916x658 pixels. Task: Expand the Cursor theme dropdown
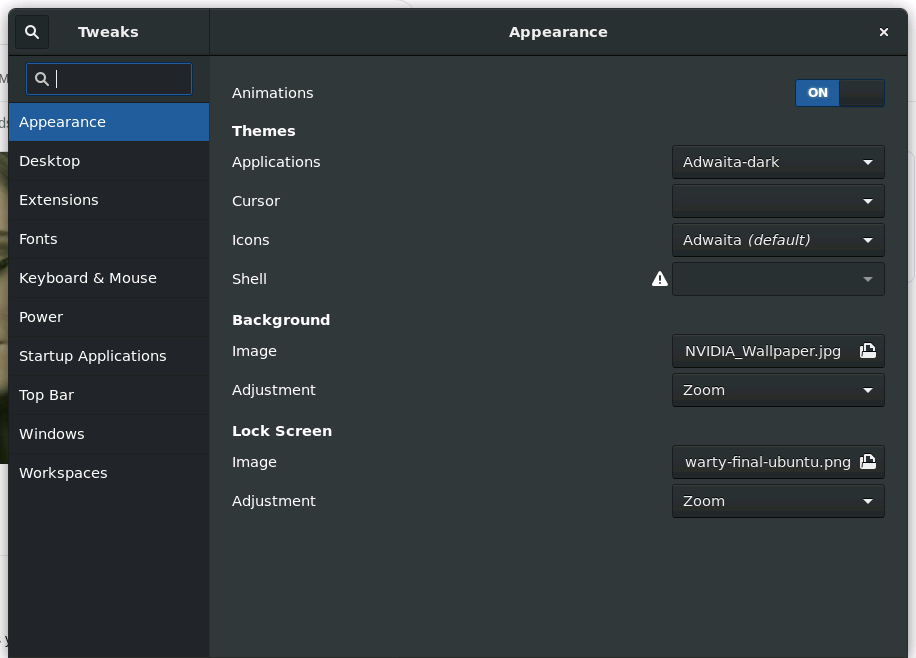(778, 200)
